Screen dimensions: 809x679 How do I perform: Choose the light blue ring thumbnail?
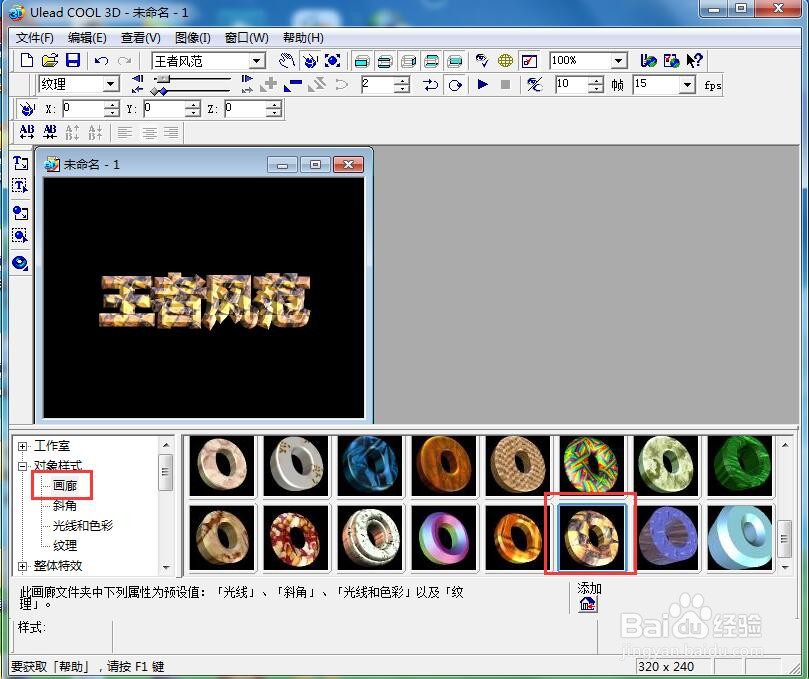(x=740, y=537)
